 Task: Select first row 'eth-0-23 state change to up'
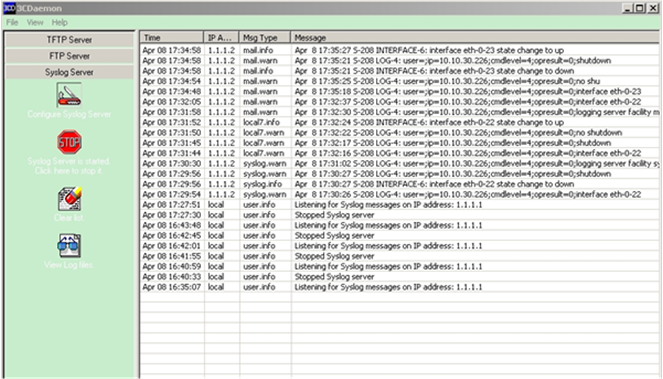400,50
